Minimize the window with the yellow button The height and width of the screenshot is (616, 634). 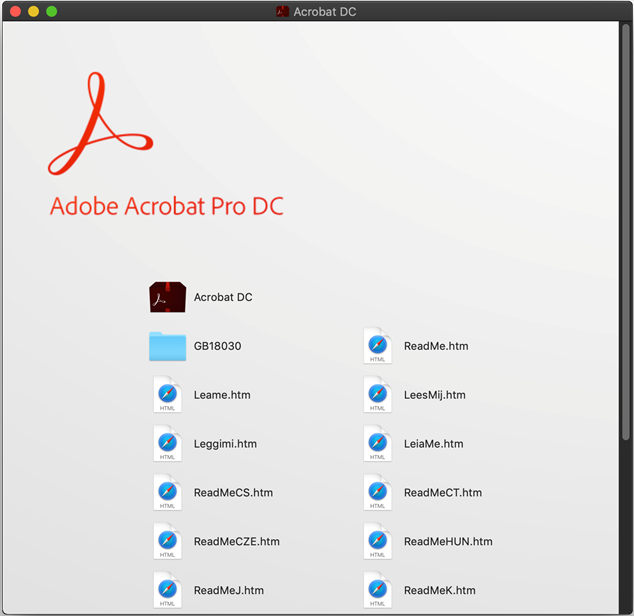coord(34,11)
